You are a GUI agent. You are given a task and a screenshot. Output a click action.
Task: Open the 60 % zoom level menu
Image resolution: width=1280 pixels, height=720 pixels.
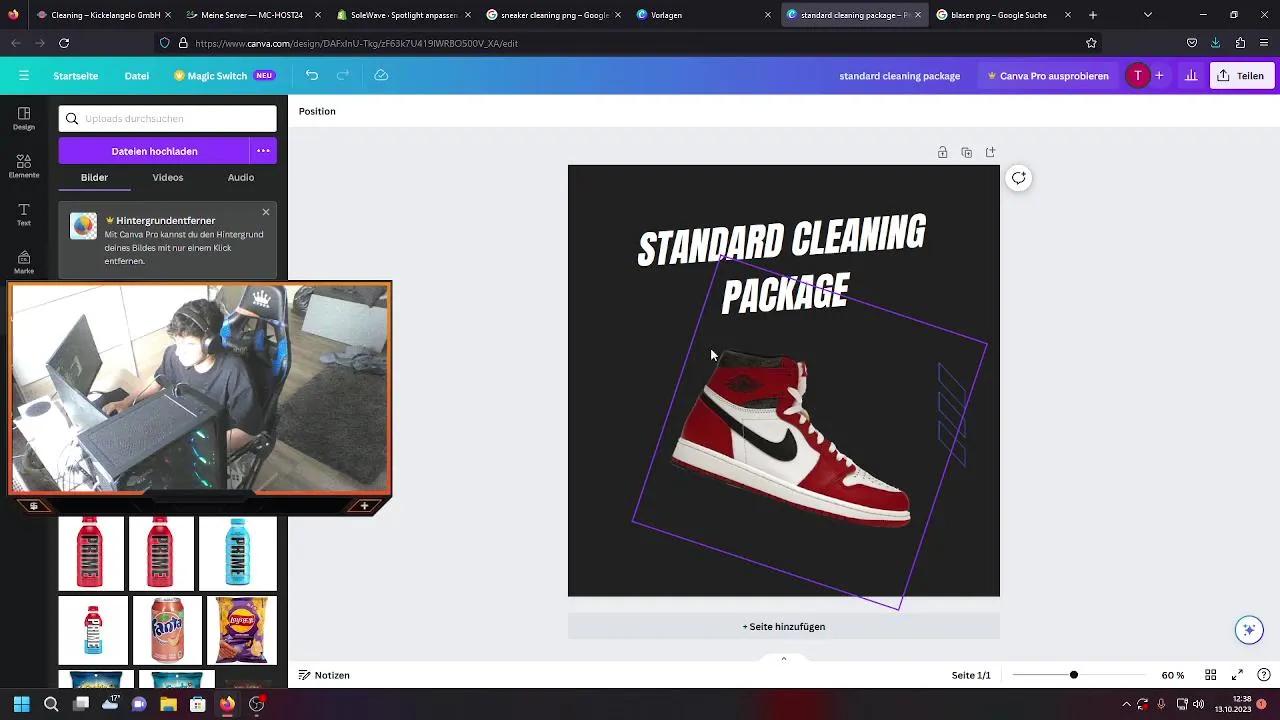point(1172,675)
